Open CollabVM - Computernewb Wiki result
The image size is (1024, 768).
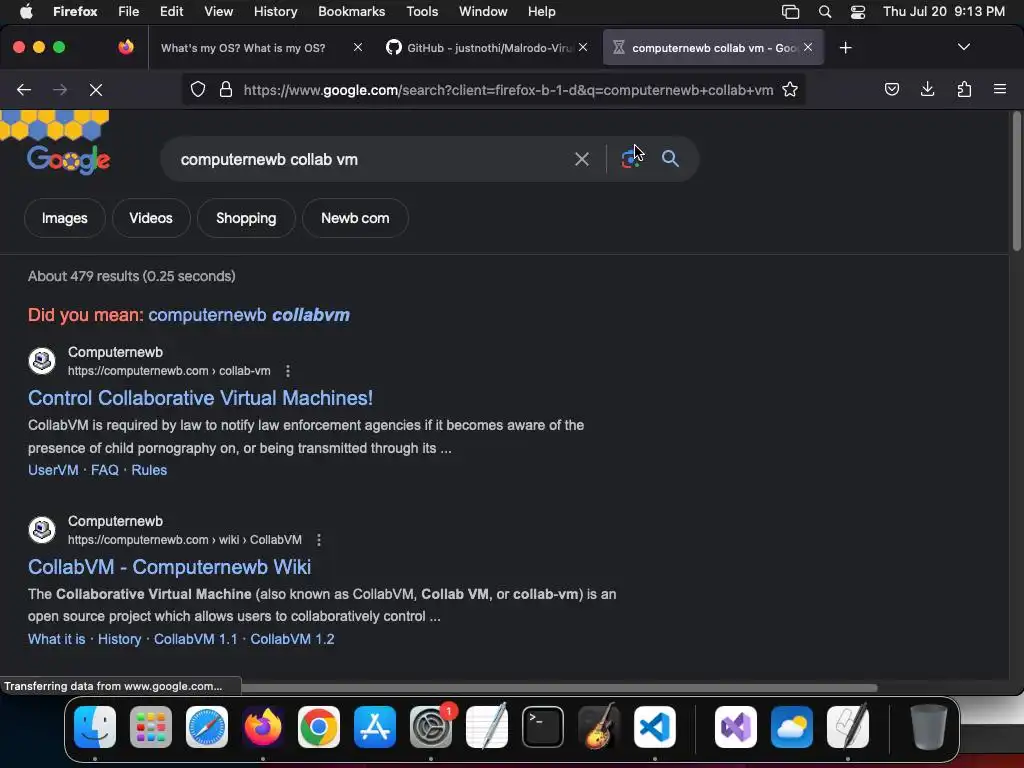(170, 567)
